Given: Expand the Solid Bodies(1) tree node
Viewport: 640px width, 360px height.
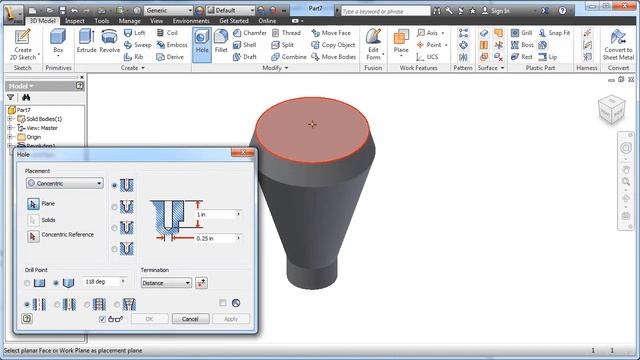Looking at the screenshot, I should tap(11, 119).
